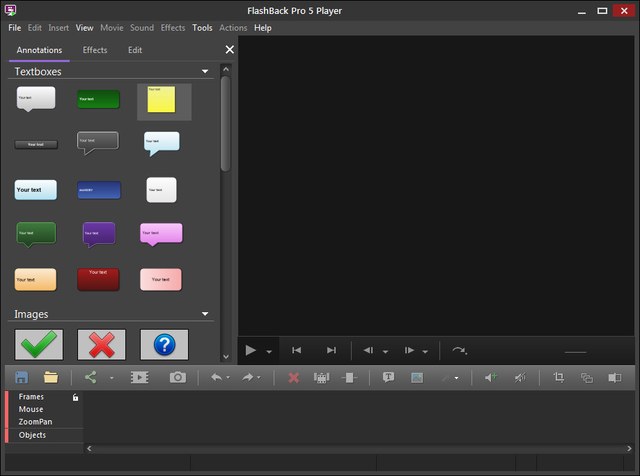Choose the green checkmark image
Screen dimensions: 640x476
coord(39,344)
